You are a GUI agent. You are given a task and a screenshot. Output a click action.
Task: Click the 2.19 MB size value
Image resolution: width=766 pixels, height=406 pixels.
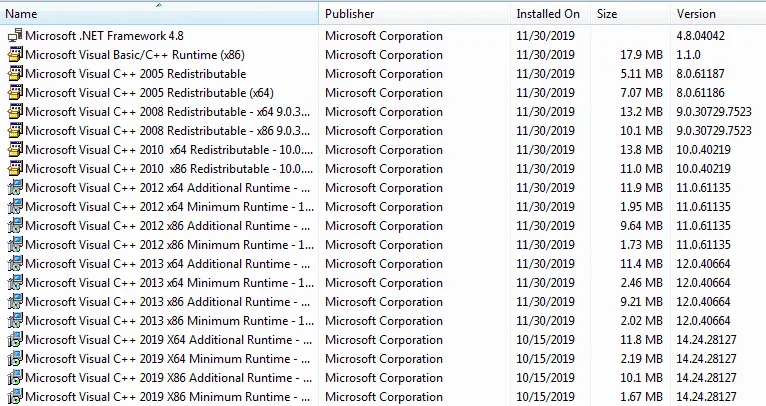[641, 359]
